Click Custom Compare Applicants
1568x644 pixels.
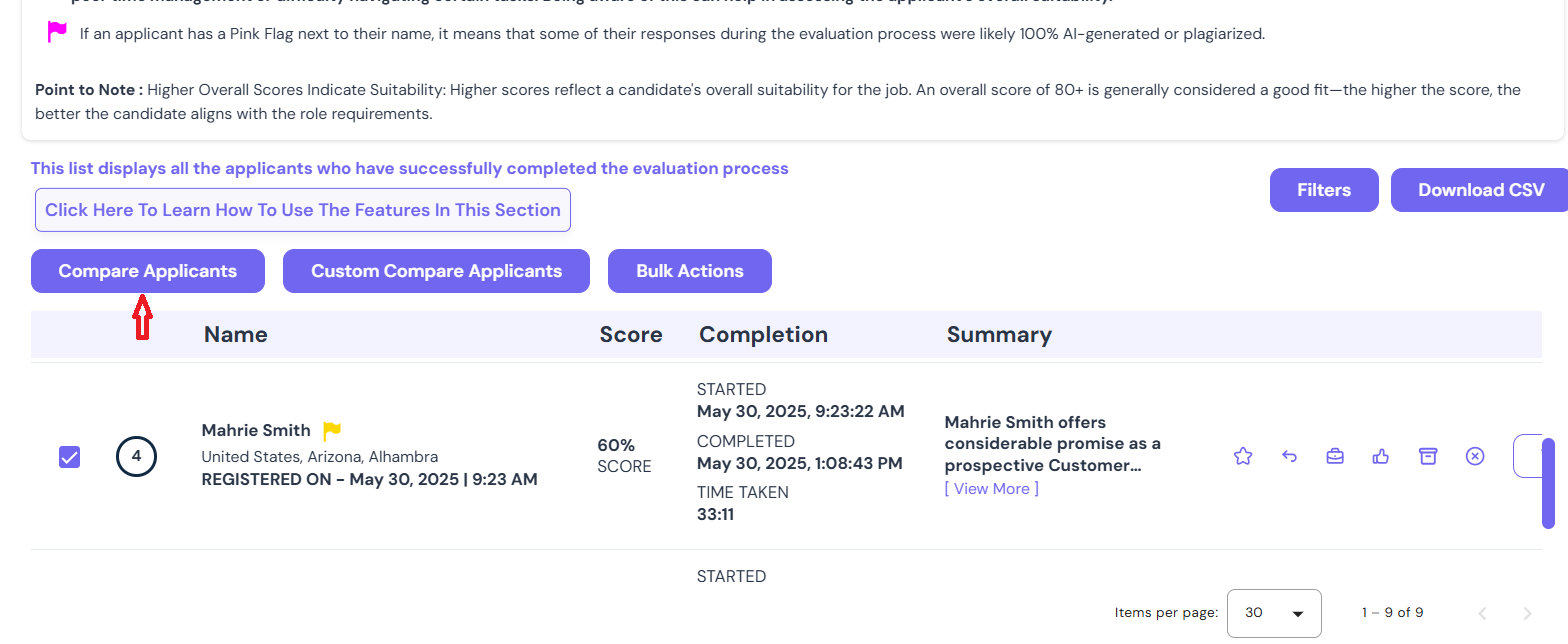click(436, 271)
